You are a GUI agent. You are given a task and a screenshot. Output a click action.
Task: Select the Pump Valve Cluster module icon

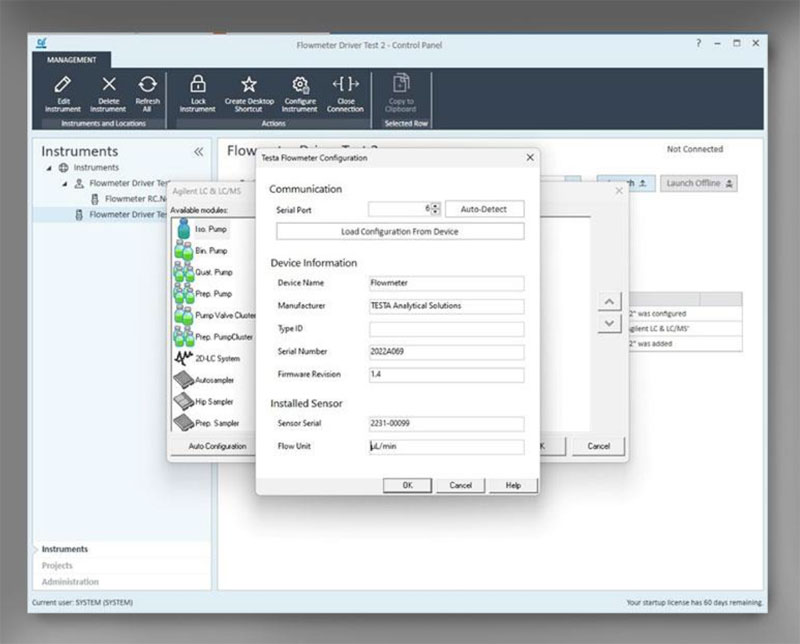184,315
